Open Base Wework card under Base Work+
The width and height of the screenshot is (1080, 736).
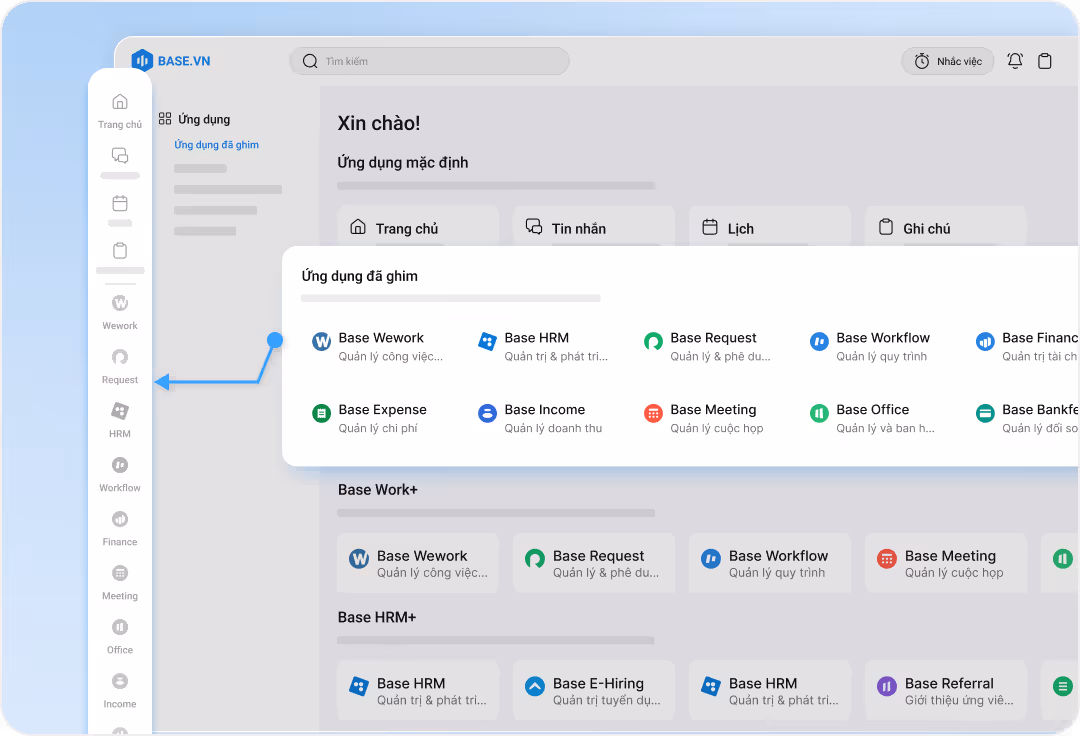[418, 562]
